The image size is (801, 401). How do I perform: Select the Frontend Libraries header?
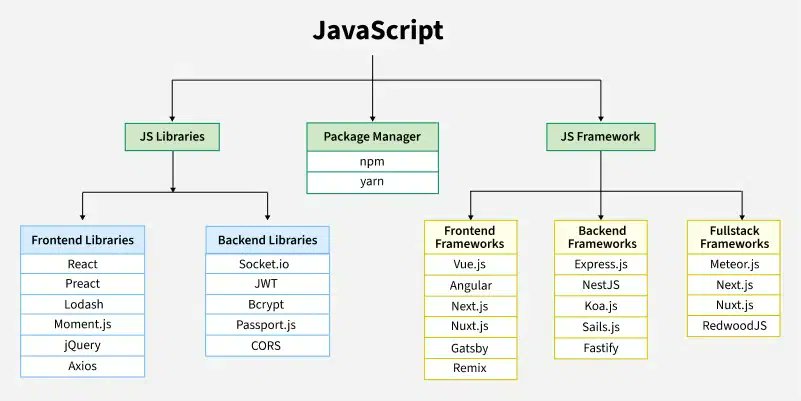[83, 240]
